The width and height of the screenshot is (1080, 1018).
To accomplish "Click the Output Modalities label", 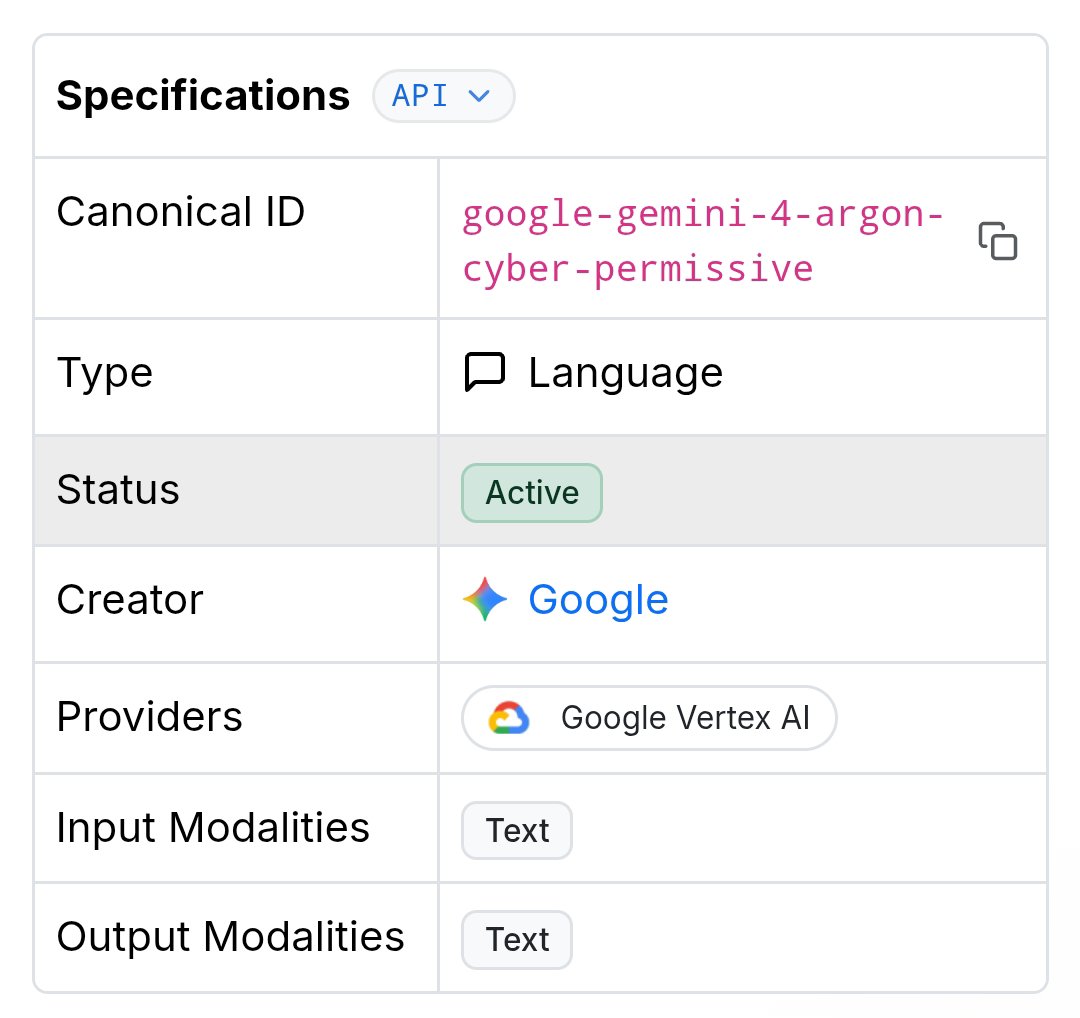I will pyautogui.click(x=230, y=937).
